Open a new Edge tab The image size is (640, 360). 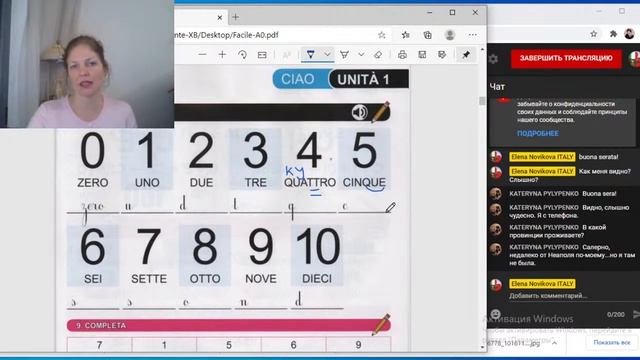click(236, 17)
